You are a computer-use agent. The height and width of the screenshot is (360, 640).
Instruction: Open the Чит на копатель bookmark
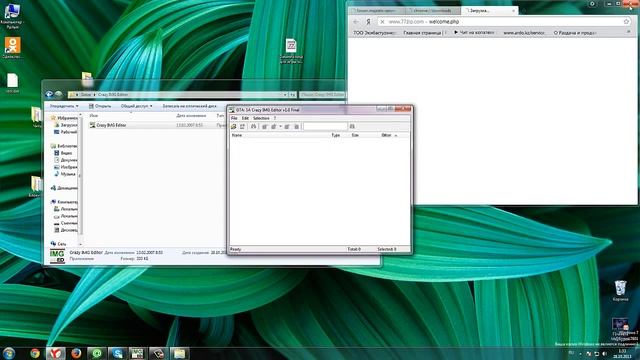pos(474,33)
